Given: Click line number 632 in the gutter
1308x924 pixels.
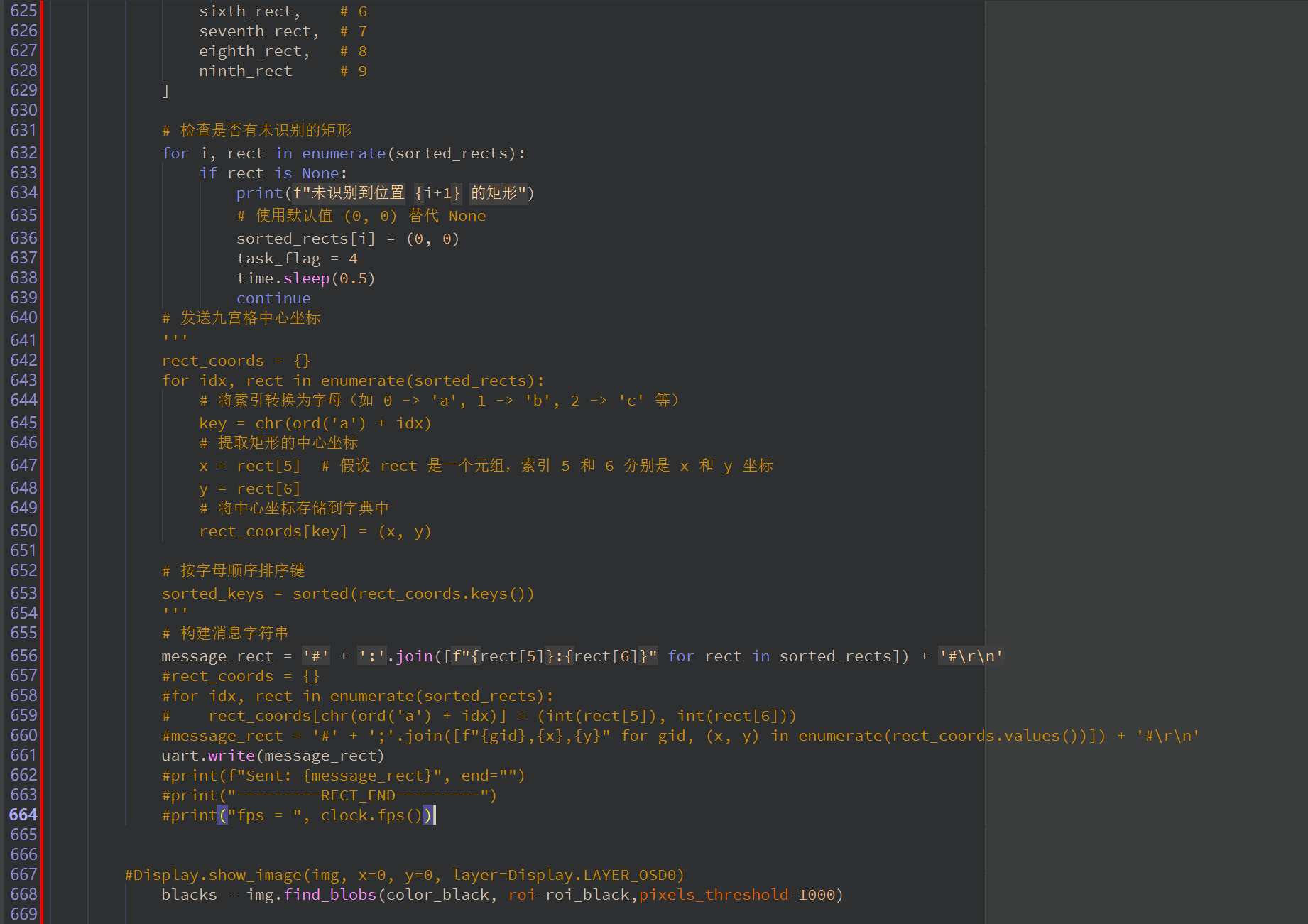Looking at the screenshot, I should click(x=23, y=153).
